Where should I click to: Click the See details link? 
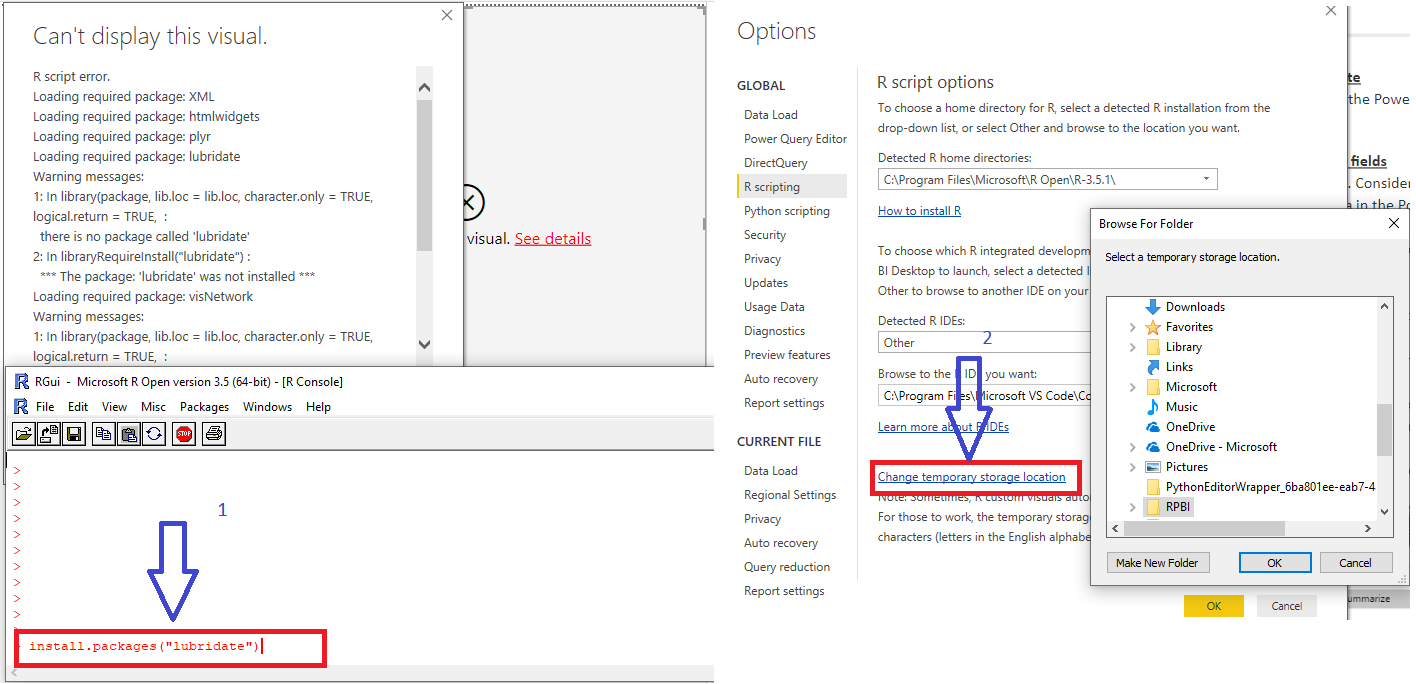pyautogui.click(x=553, y=239)
